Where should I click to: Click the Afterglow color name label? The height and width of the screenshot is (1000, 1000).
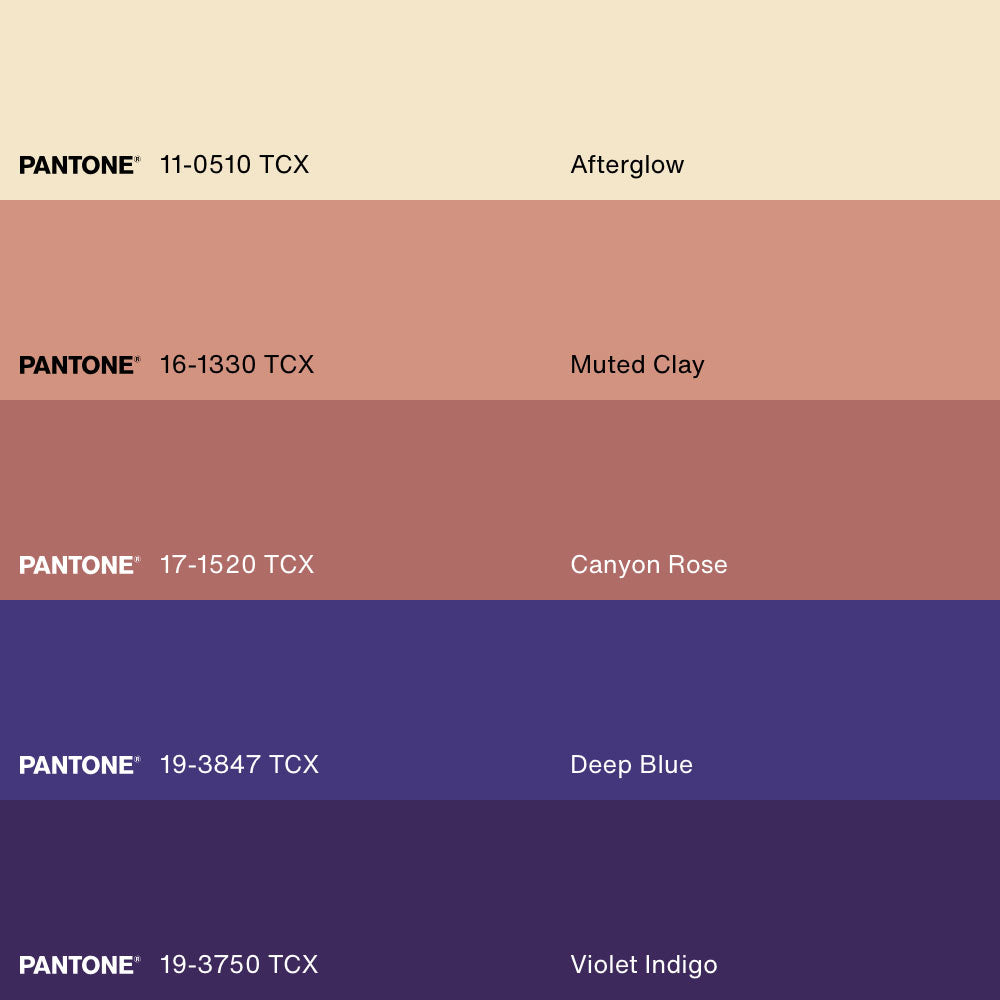pyautogui.click(x=627, y=165)
